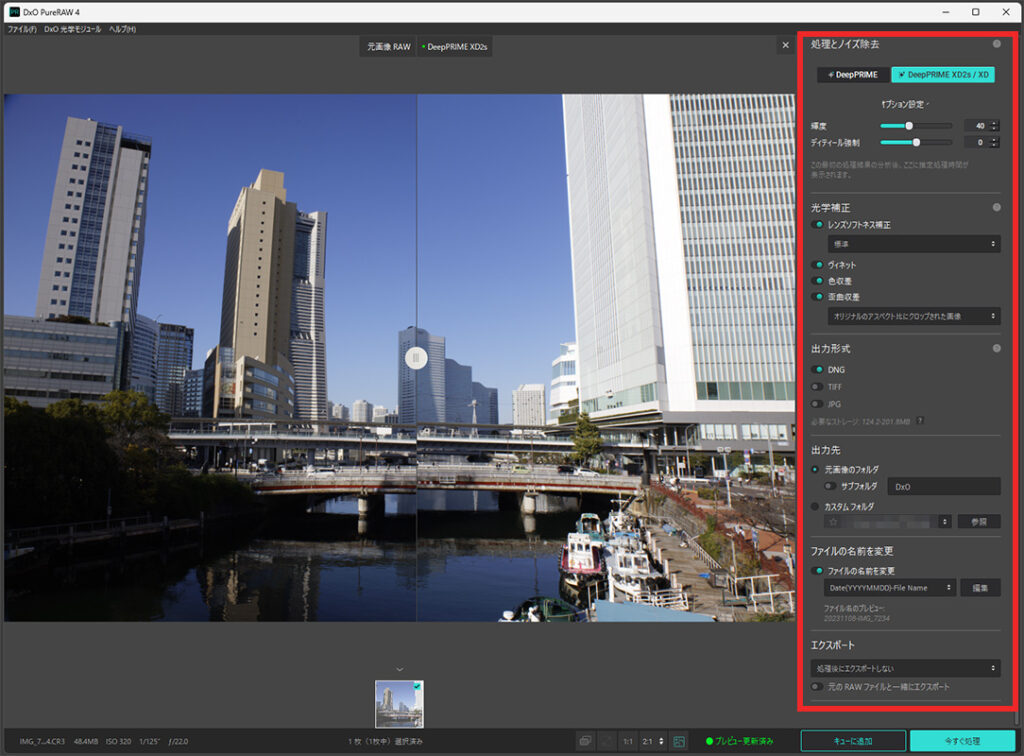Click the 今すぐ処理 button

pos(961,741)
